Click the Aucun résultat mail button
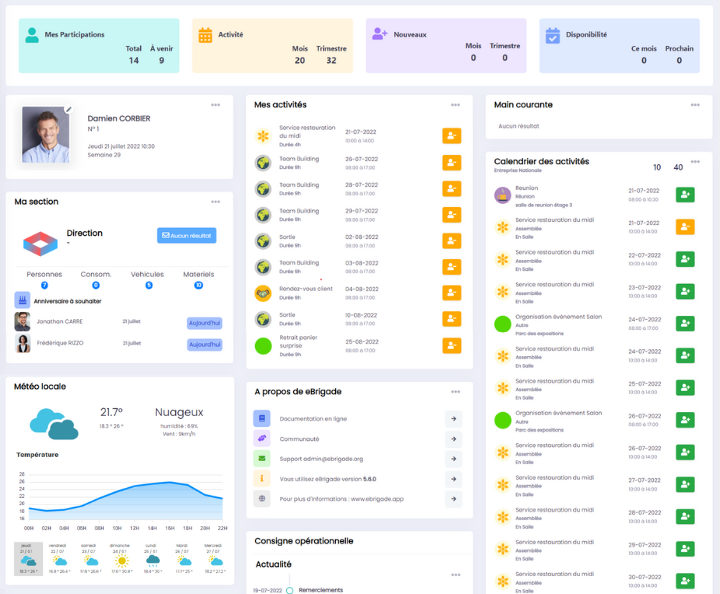The height and width of the screenshot is (594, 720). coord(186,235)
